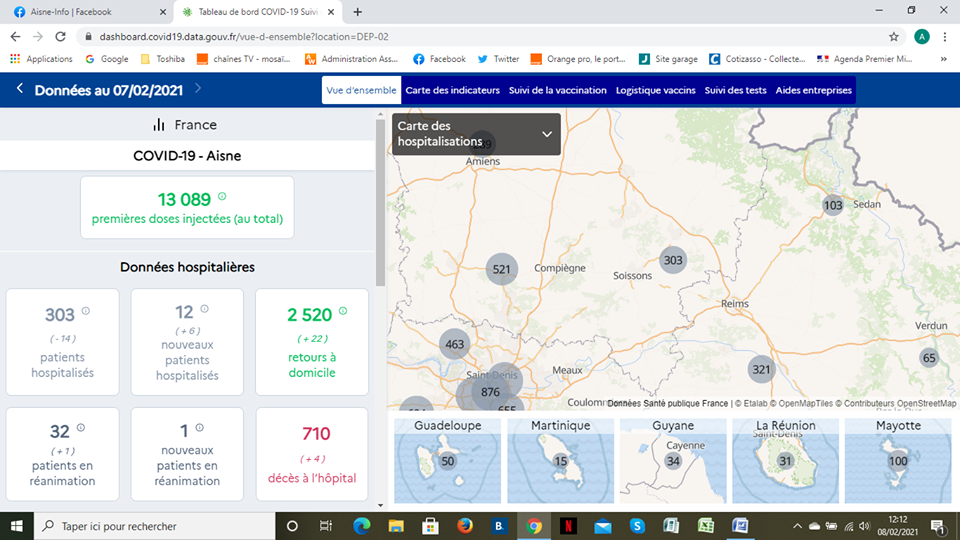
Task: Click the Windows taskbar search field
Action: (150, 525)
